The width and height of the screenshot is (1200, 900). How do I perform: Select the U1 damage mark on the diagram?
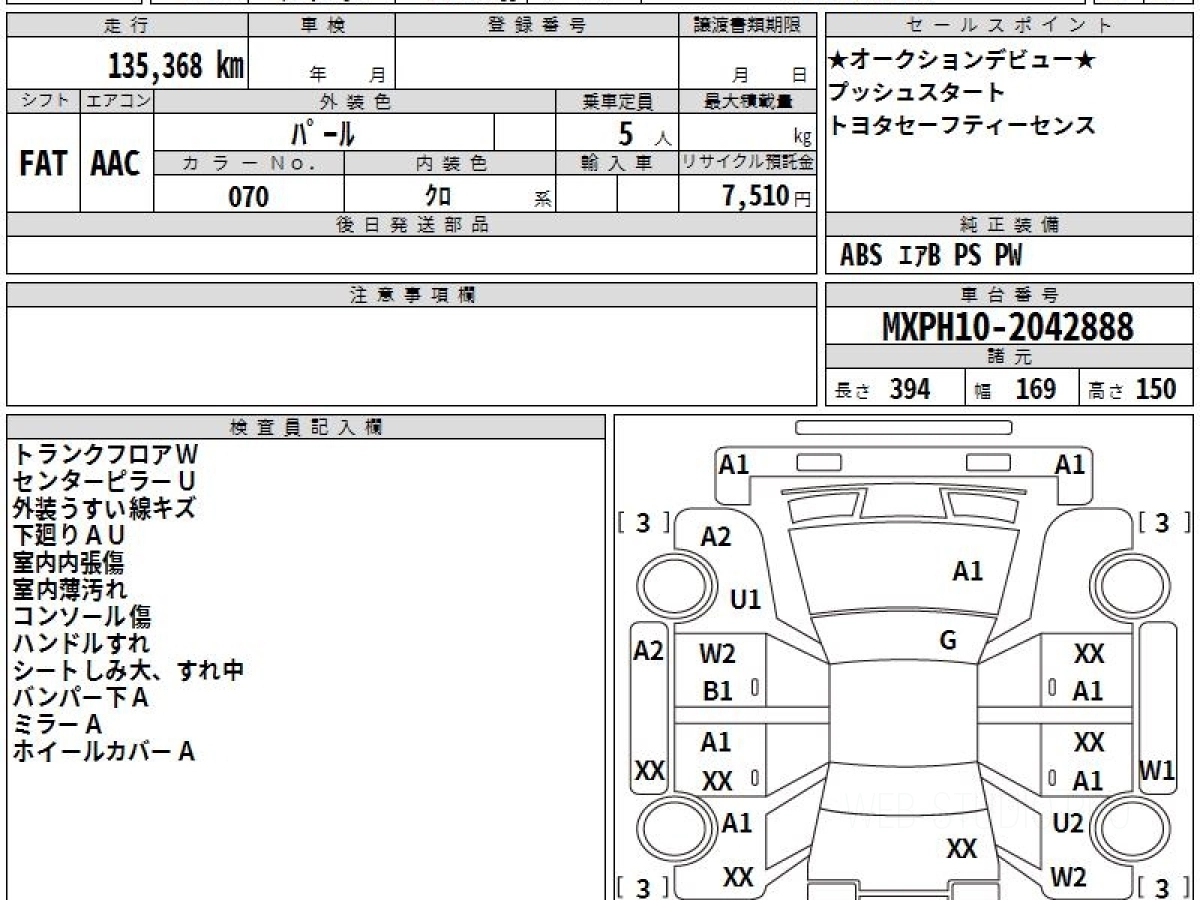[745, 599]
